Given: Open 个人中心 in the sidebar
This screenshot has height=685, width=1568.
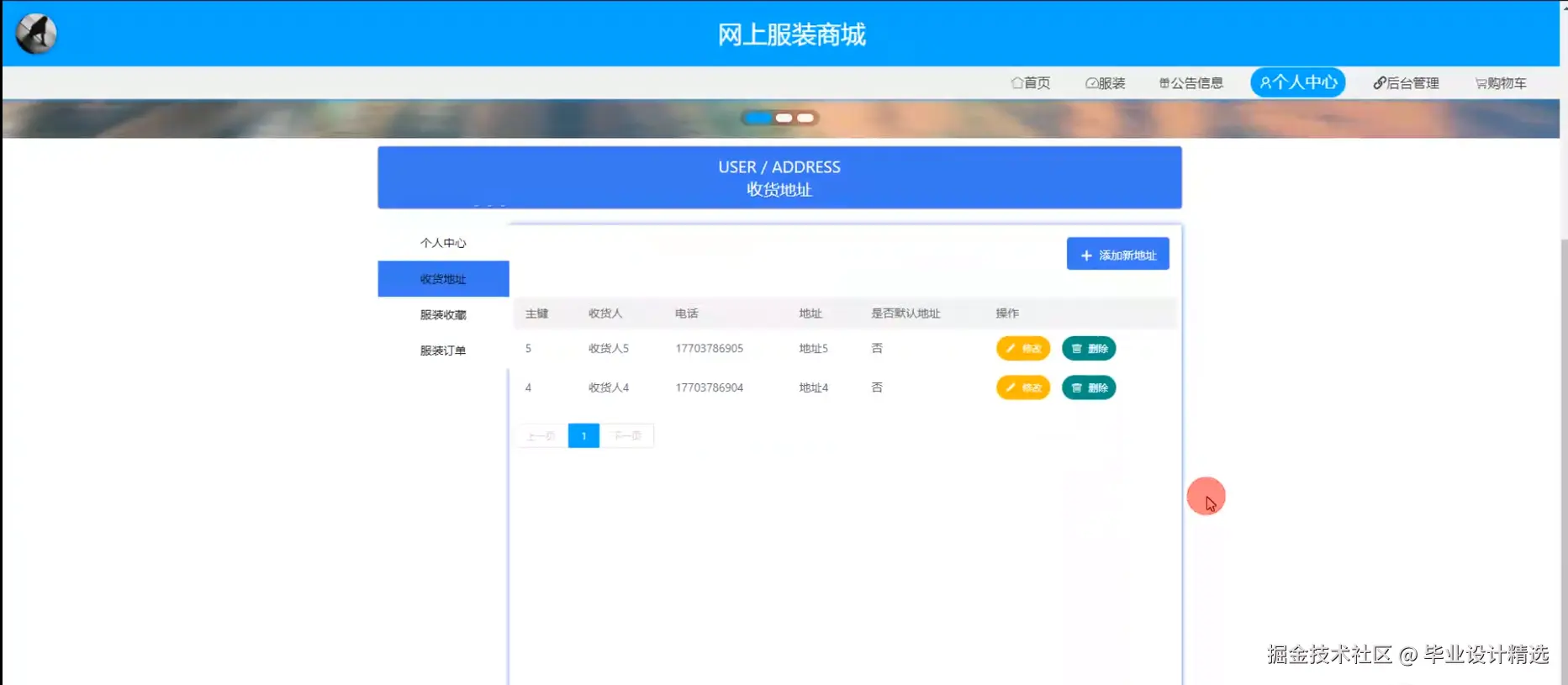Looking at the screenshot, I should (x=443, y=243).
